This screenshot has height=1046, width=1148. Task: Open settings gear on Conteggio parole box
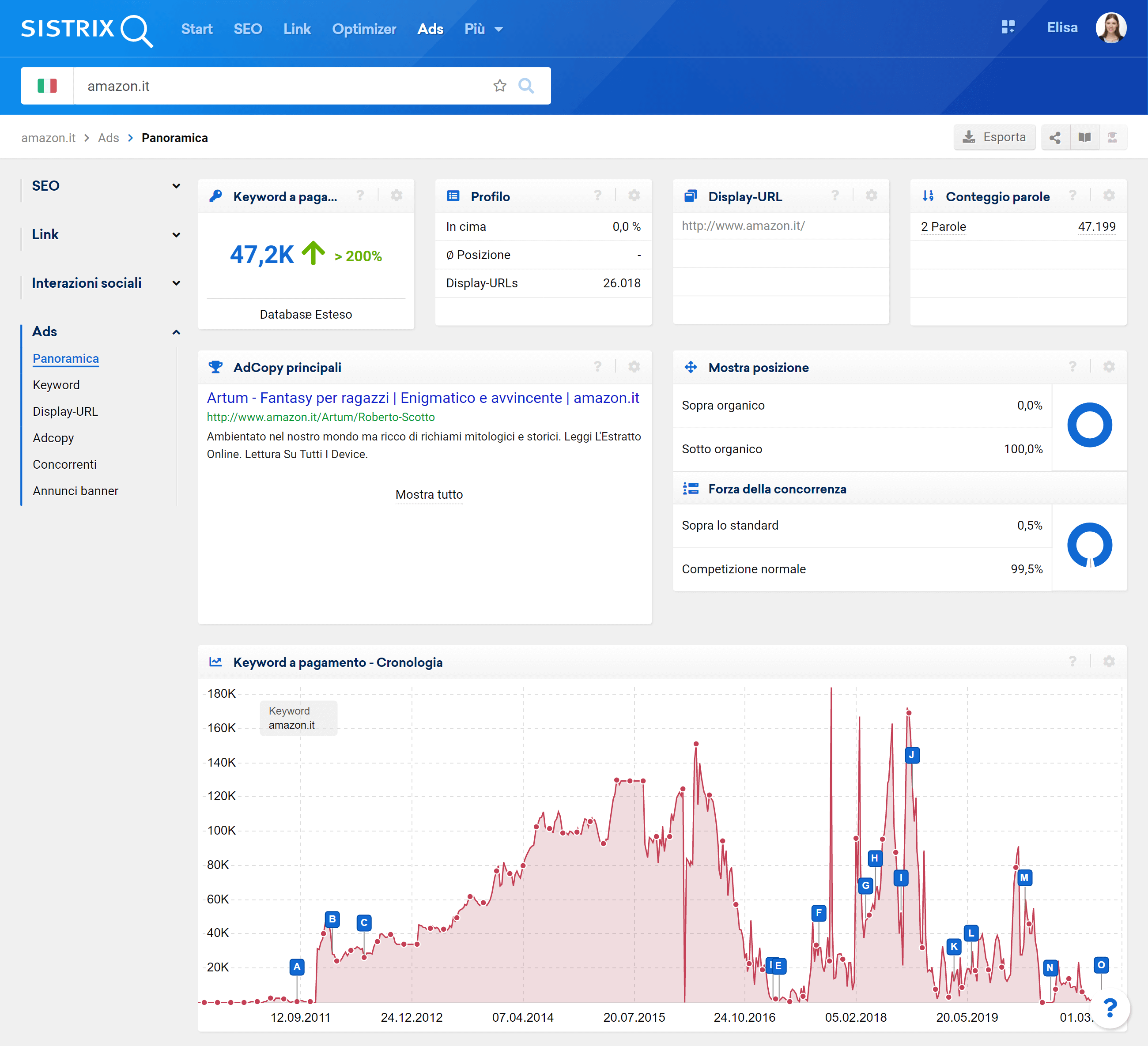(1109, 196)
